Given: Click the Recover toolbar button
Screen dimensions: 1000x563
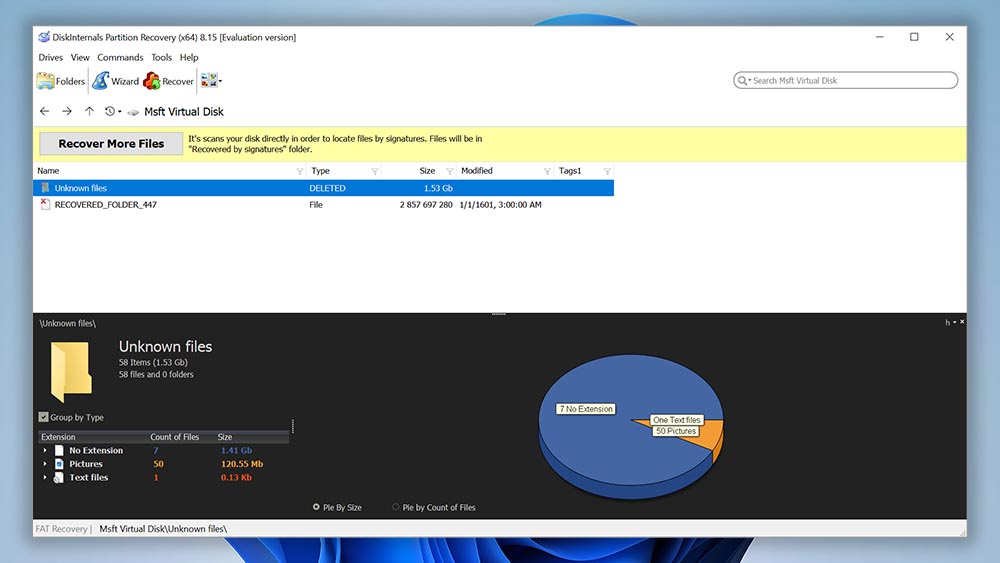Looking at the screenshot, I should (168, 81).
